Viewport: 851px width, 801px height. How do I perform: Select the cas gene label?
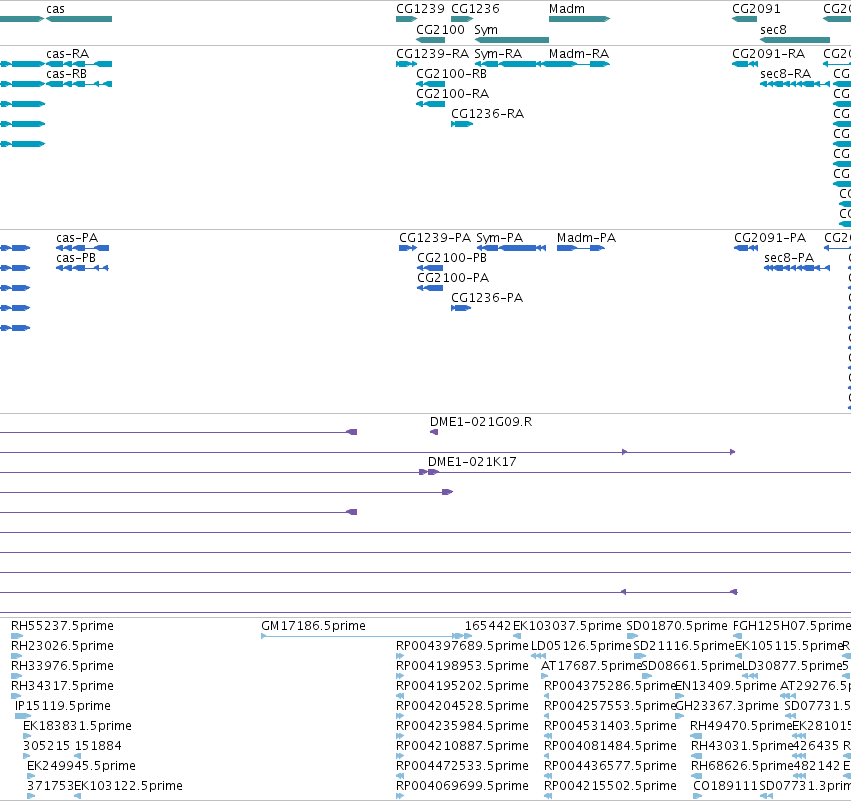click(55, 9)
